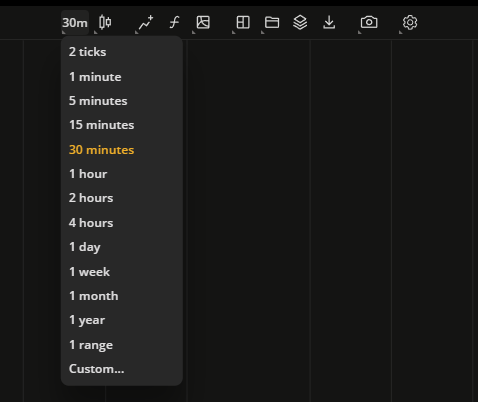Click the download data icon

[329, 22]
